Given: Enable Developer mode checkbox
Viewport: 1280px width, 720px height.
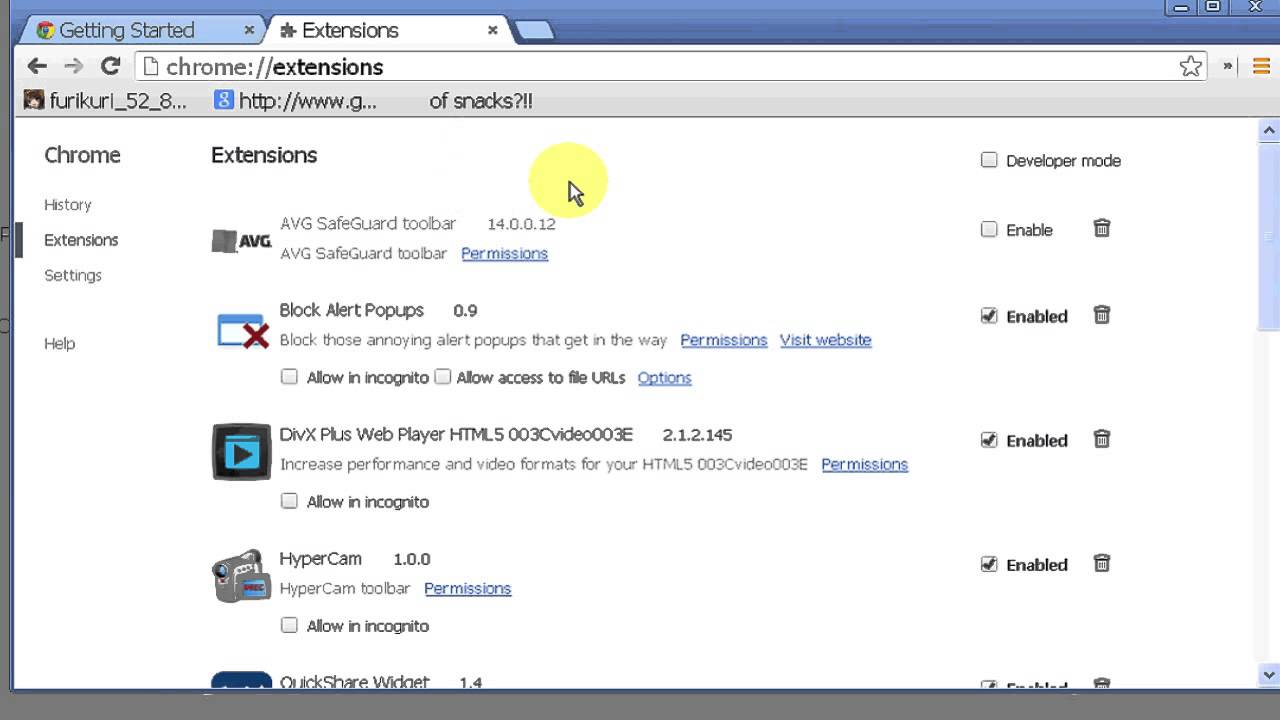Looking at the screenshot, I should point(989,160).
